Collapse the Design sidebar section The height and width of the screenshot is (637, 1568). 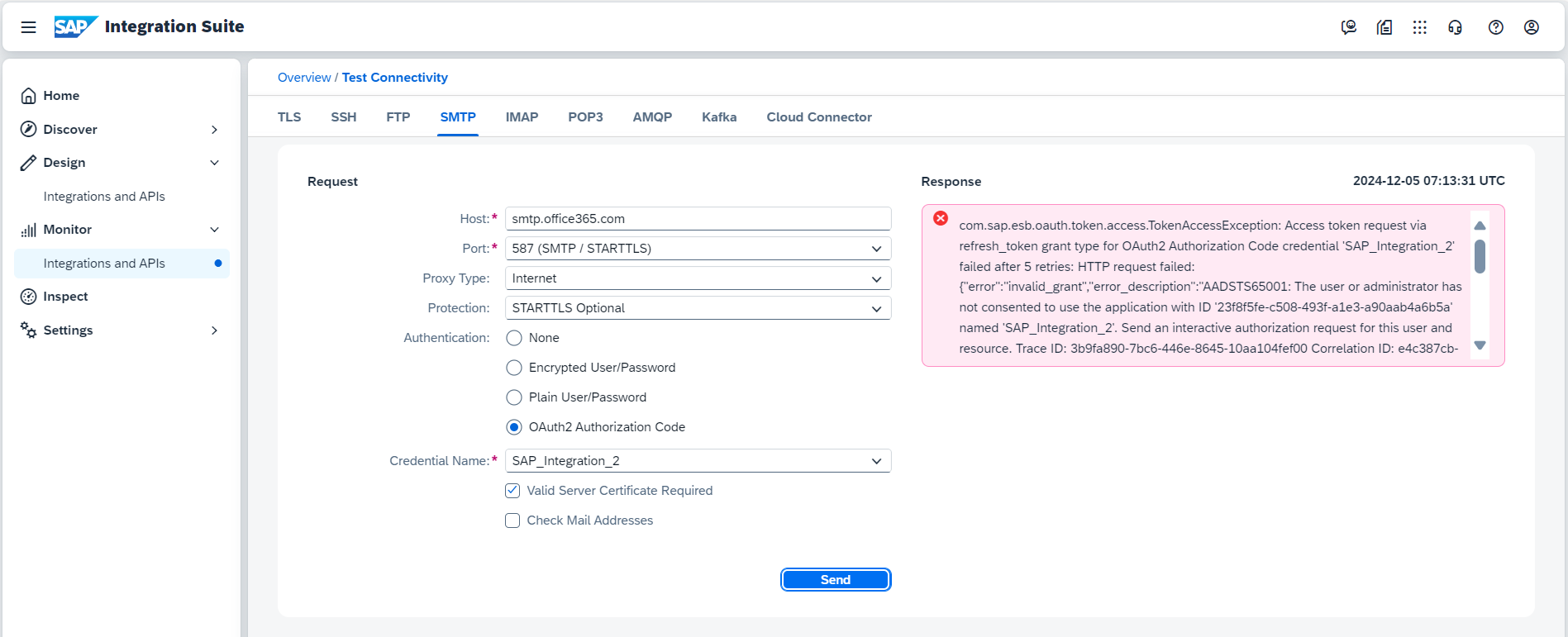coord(215,163)
